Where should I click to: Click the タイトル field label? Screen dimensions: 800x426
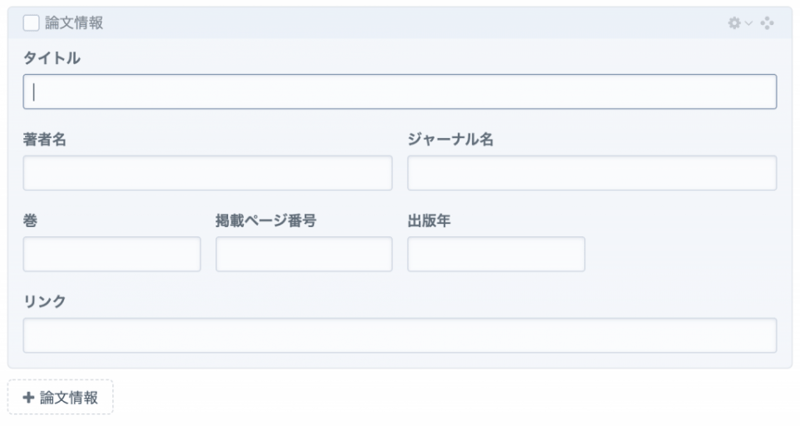(51, 58)
